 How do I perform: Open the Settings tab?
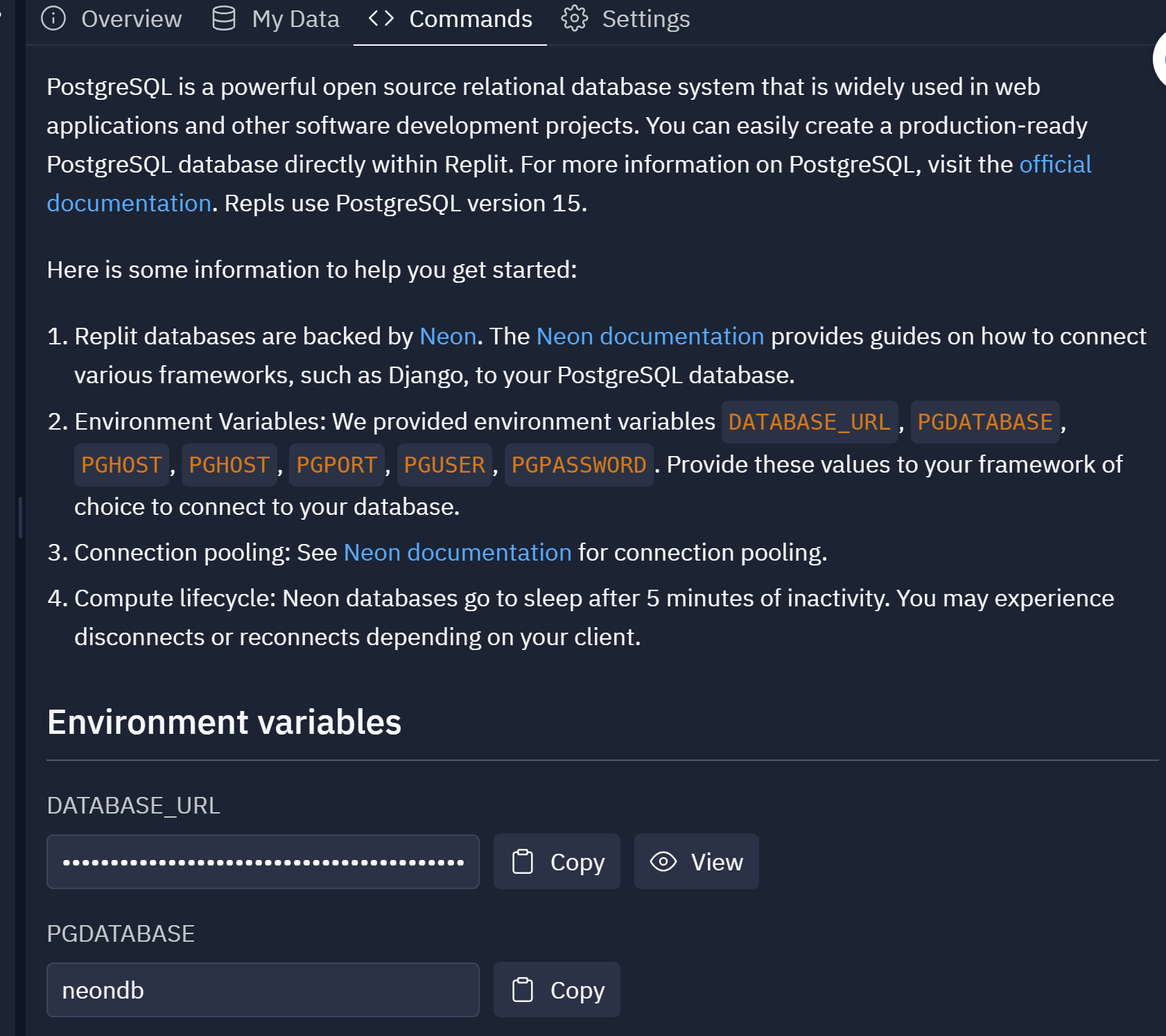pos(625,19)
